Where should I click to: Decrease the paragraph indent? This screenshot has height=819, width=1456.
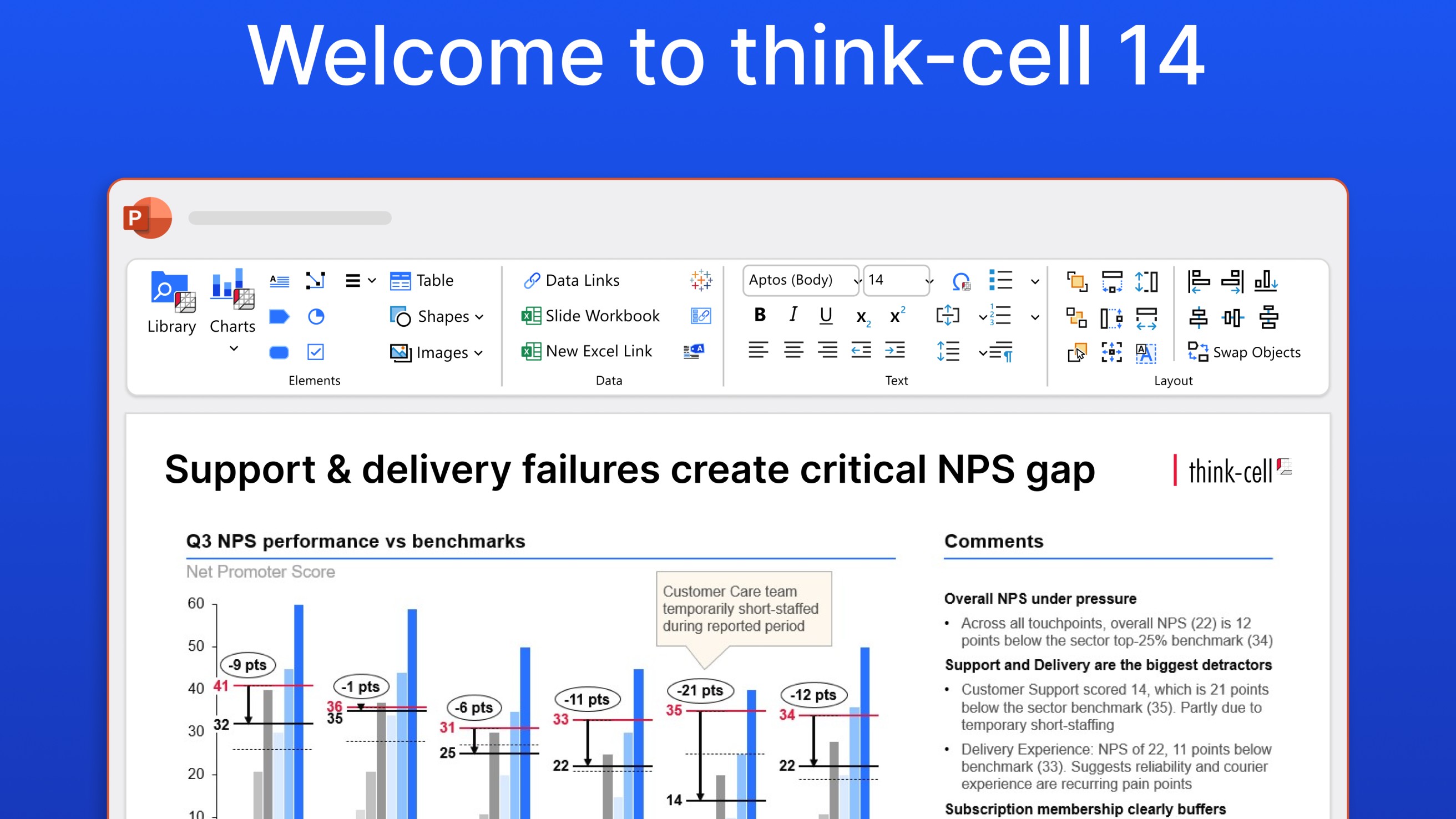click(x=861, y=351)
